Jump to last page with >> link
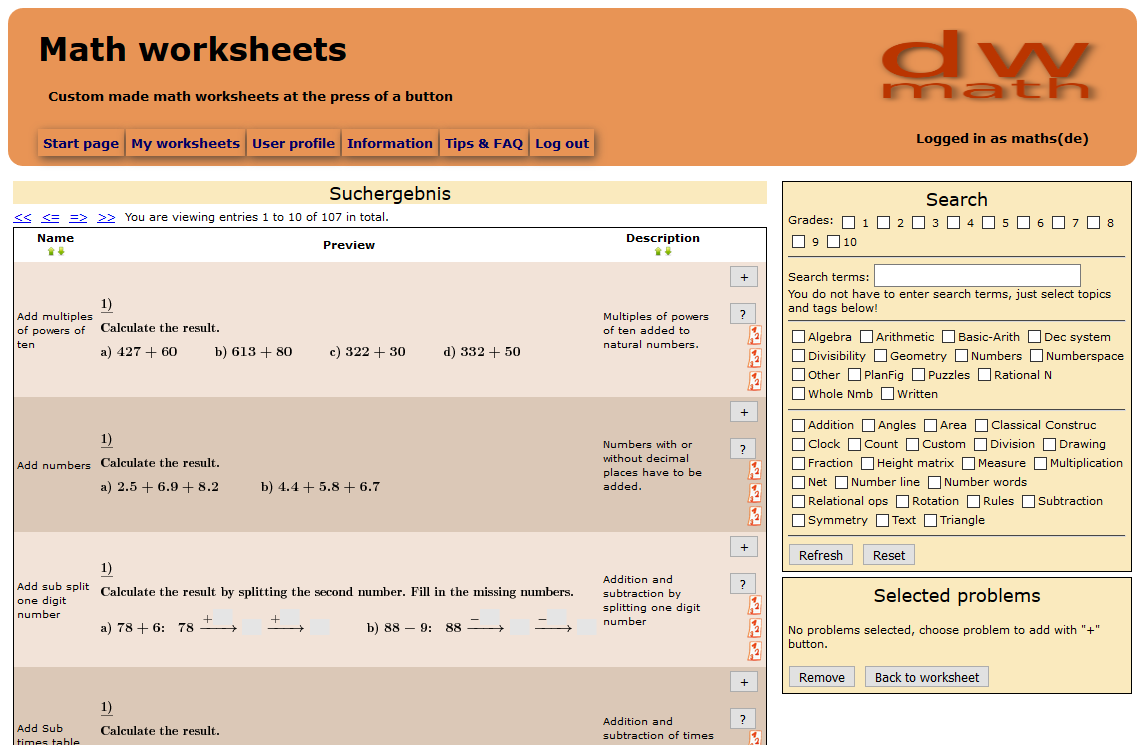 point(106,217)
